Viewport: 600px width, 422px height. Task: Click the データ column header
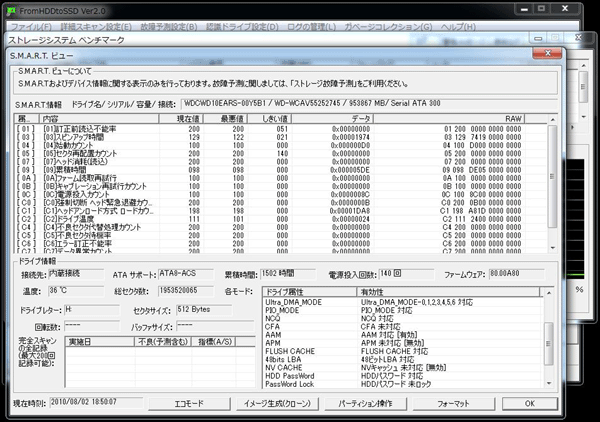tap(333, 119)
